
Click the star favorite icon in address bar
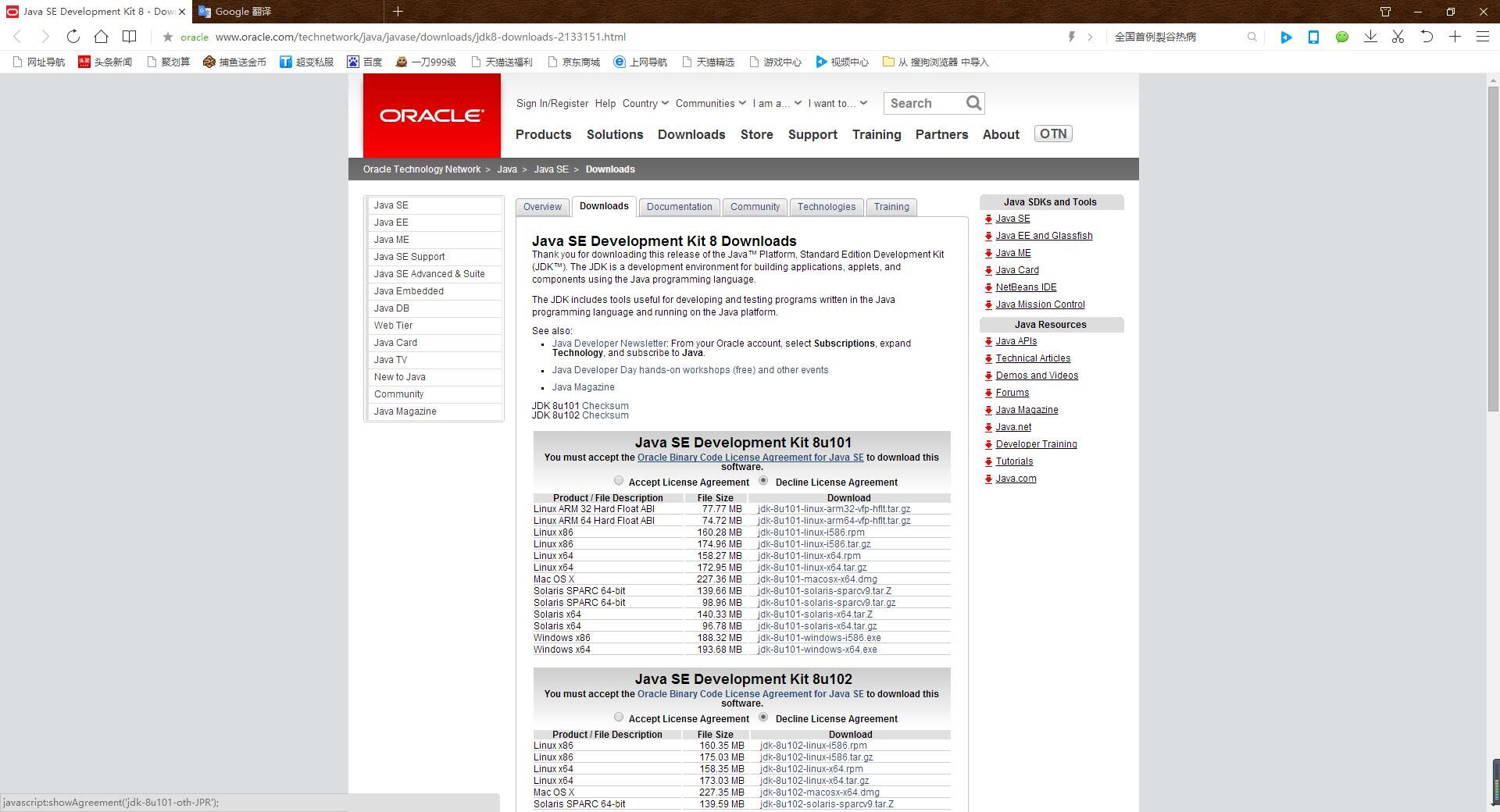point(167,37)
